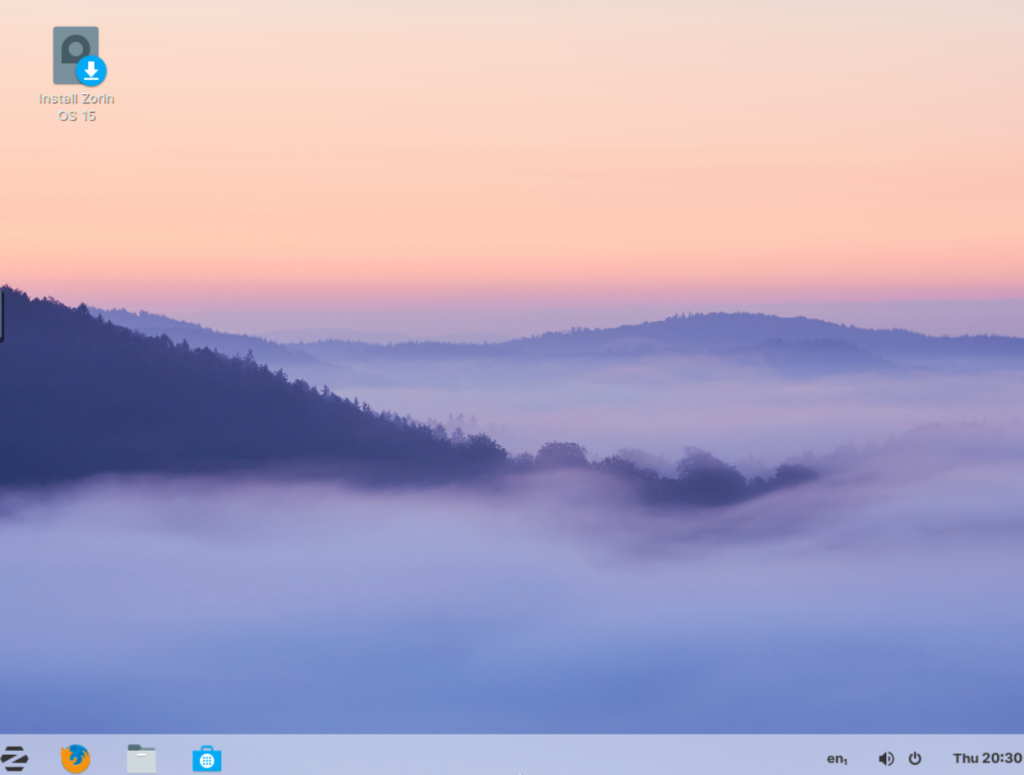Click the foggy valley area of desktop
The height and width of the screenshot is (775, 1024).
click(x=500, y=600)
